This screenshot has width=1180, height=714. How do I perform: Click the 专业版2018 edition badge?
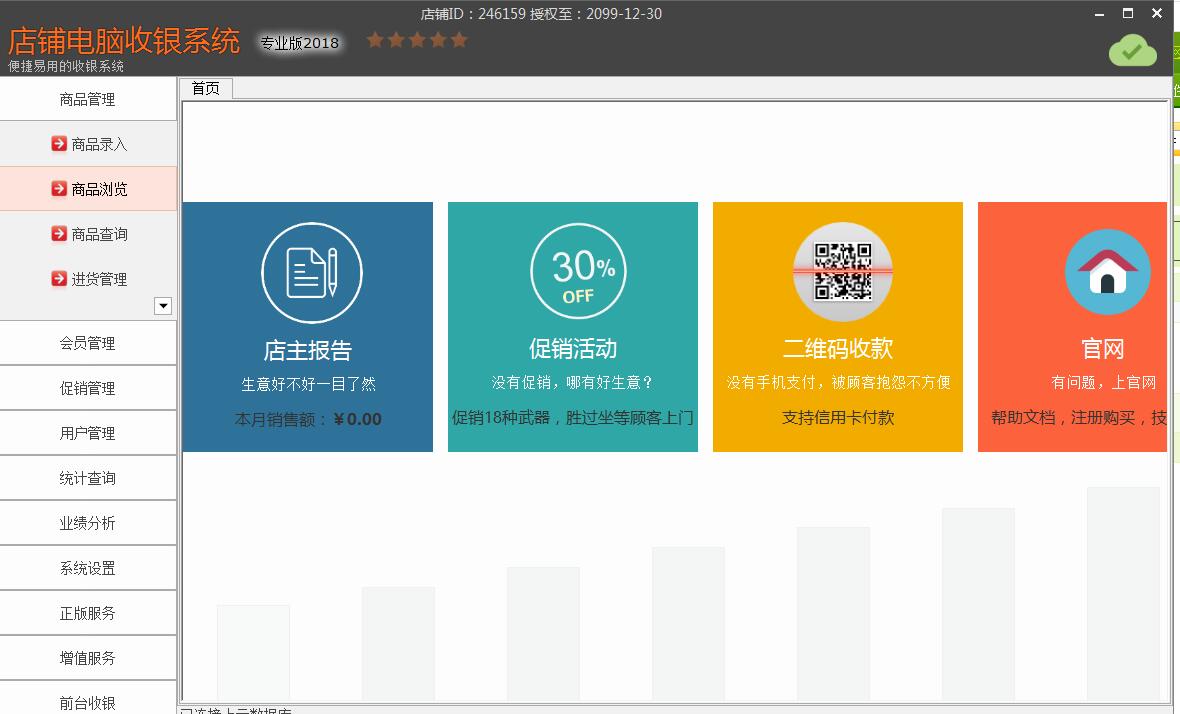300,43
